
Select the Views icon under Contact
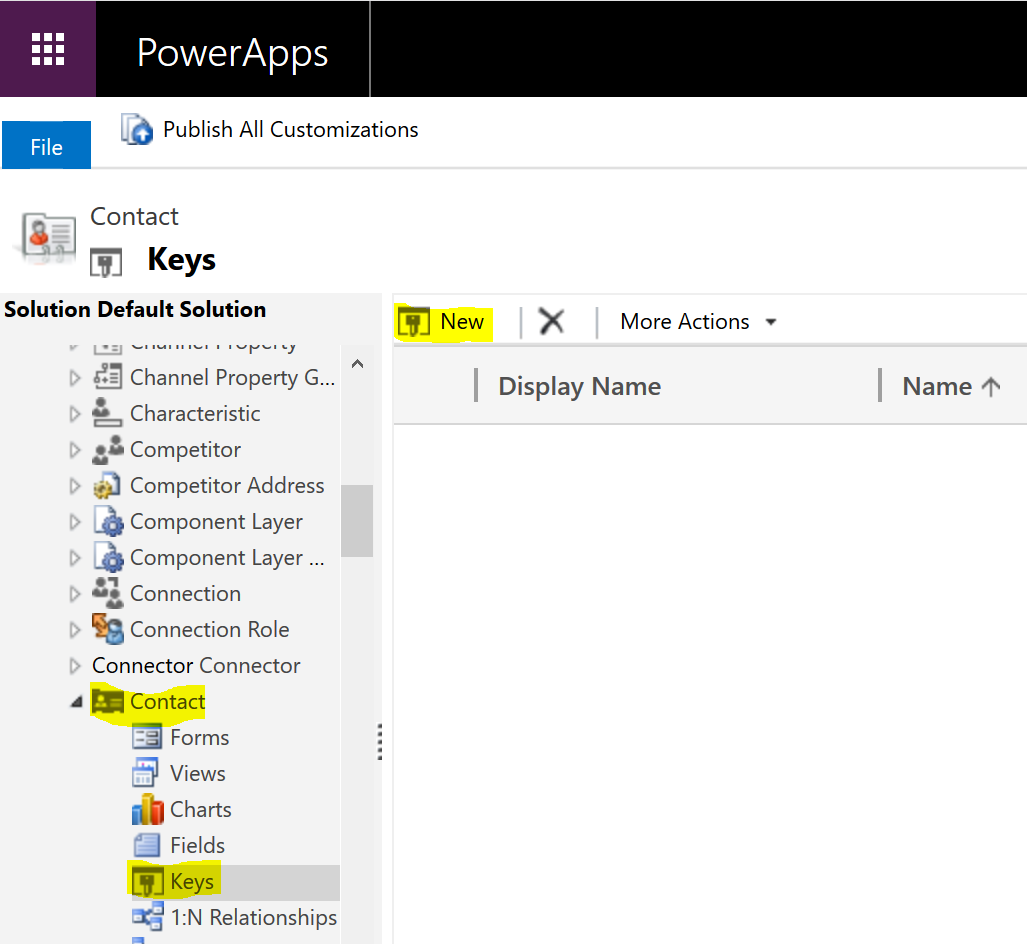(147, 774)
